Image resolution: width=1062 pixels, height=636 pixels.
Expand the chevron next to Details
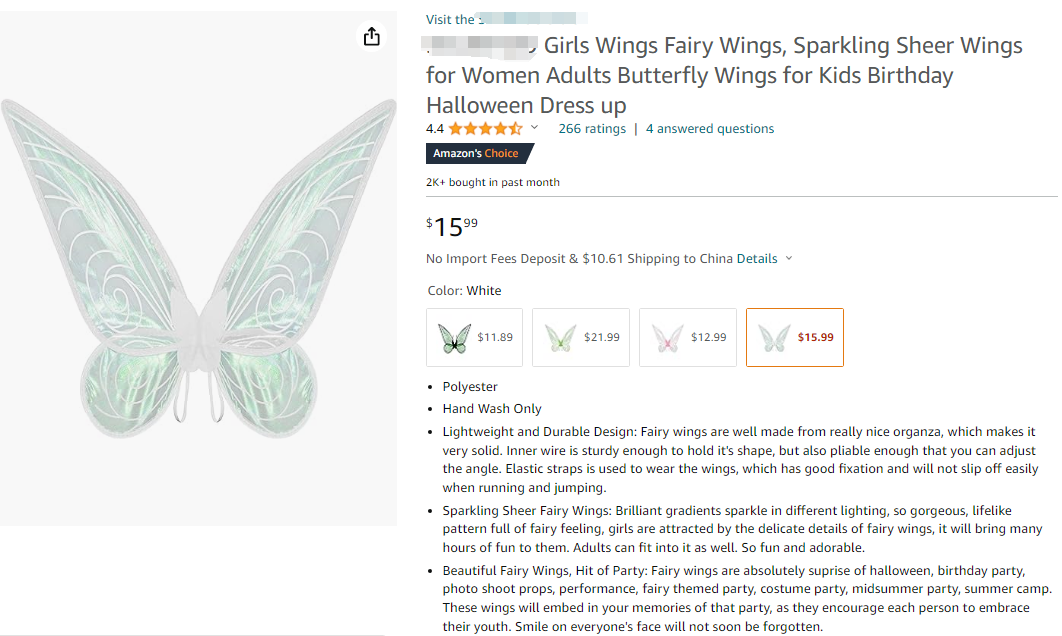pos(789,258)
